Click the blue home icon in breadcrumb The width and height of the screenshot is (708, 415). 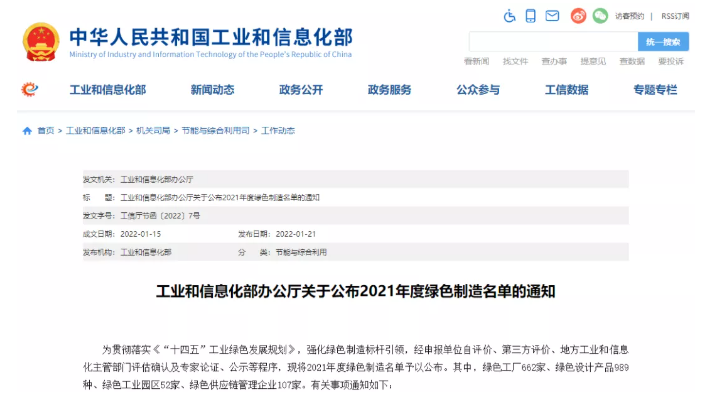point(27,131)
